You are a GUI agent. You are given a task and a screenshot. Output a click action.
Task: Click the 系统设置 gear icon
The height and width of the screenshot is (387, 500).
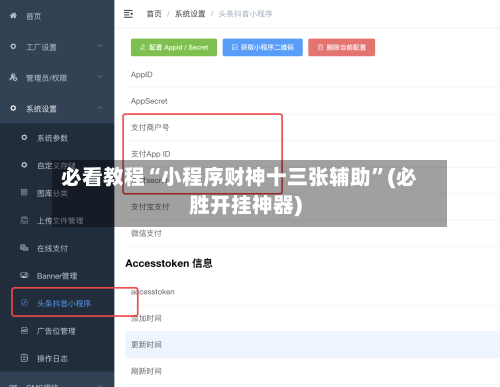tap(13, 108)
